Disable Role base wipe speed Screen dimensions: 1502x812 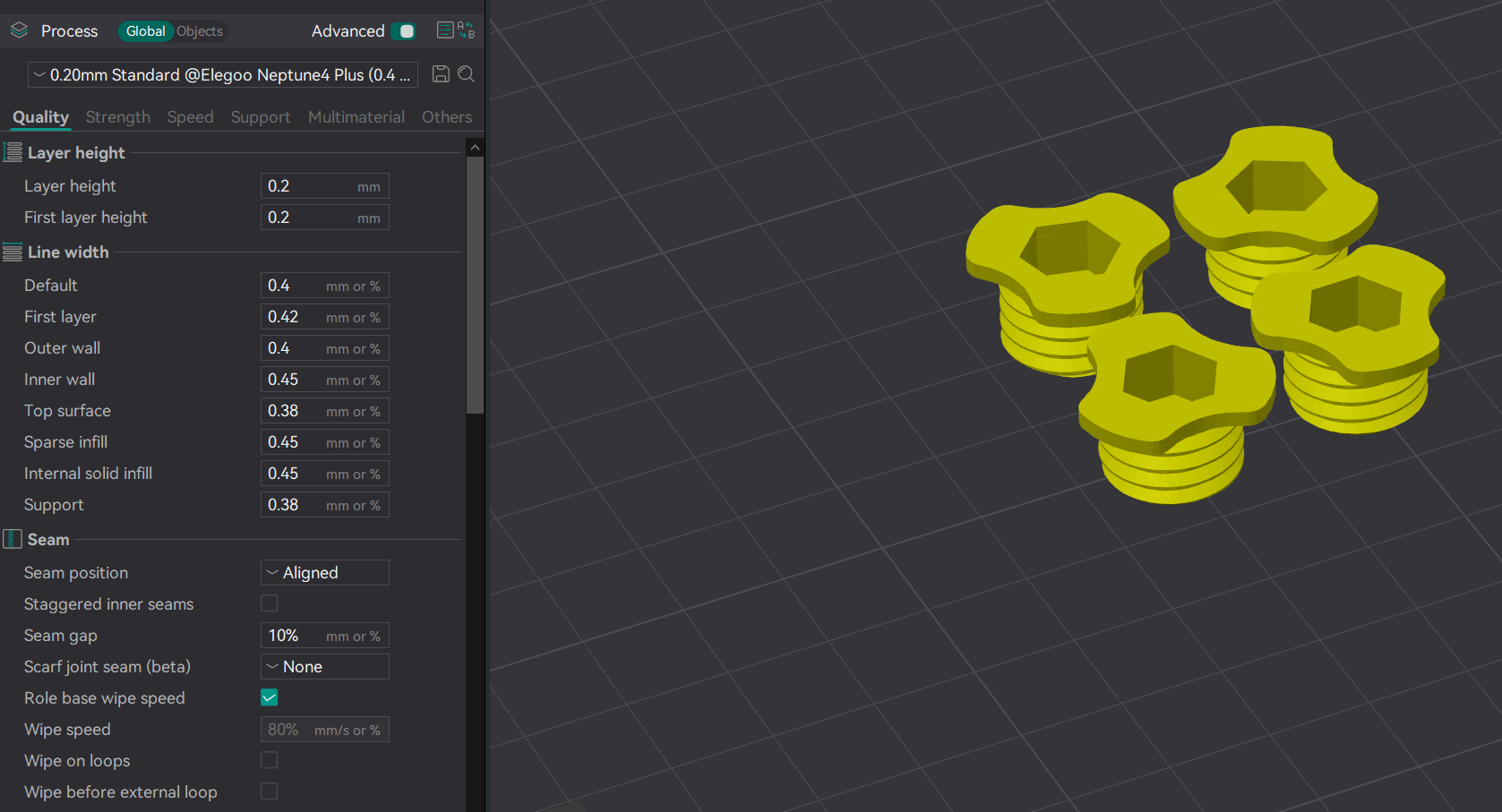click(x=269, y=697)
